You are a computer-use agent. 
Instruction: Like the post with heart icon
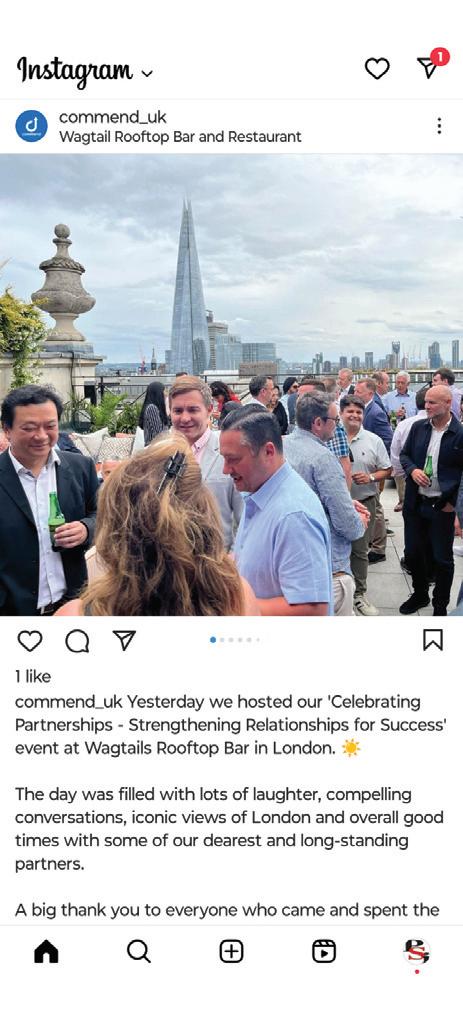[30, 641]
